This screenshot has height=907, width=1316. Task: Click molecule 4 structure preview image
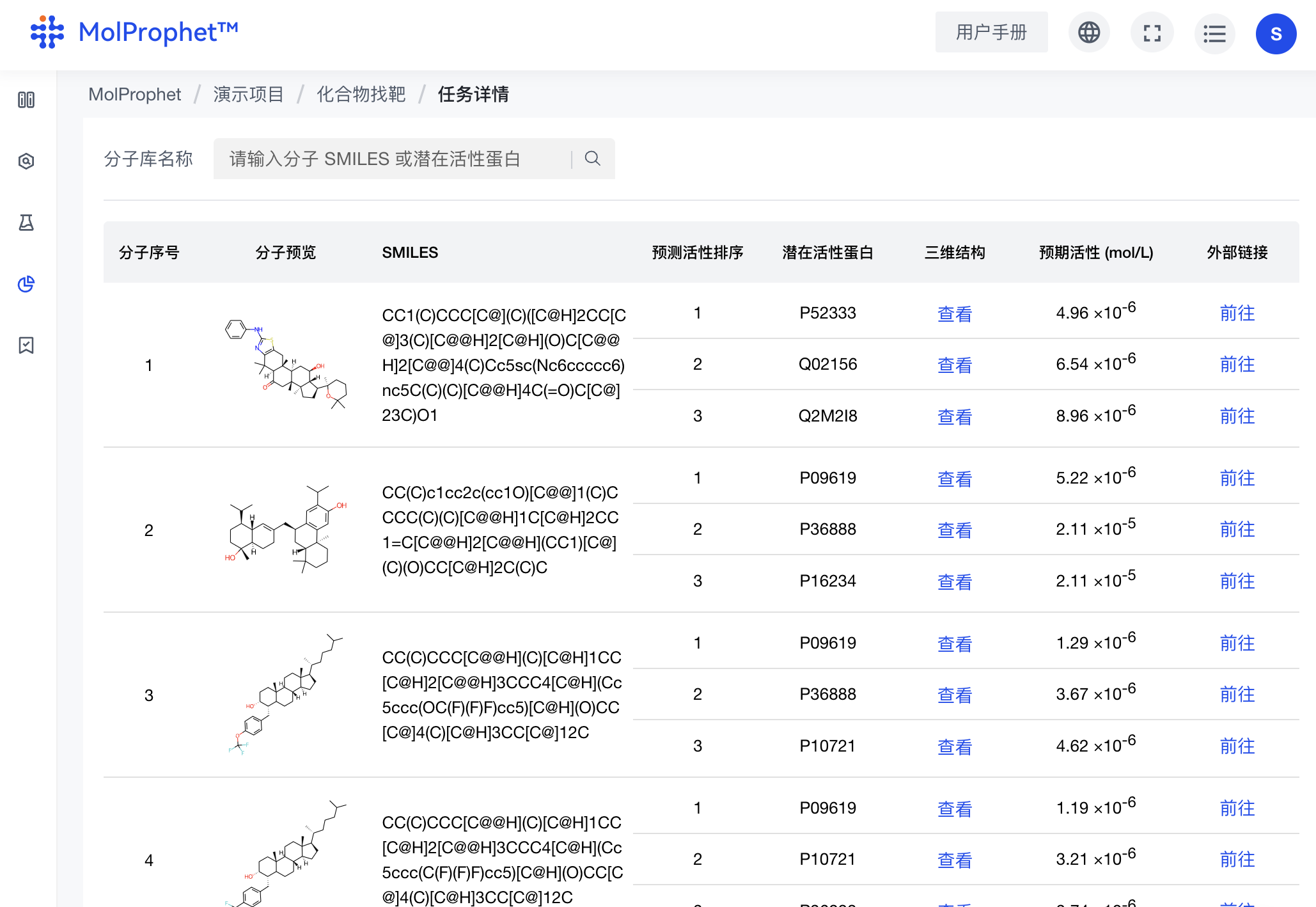coord(286,853)
